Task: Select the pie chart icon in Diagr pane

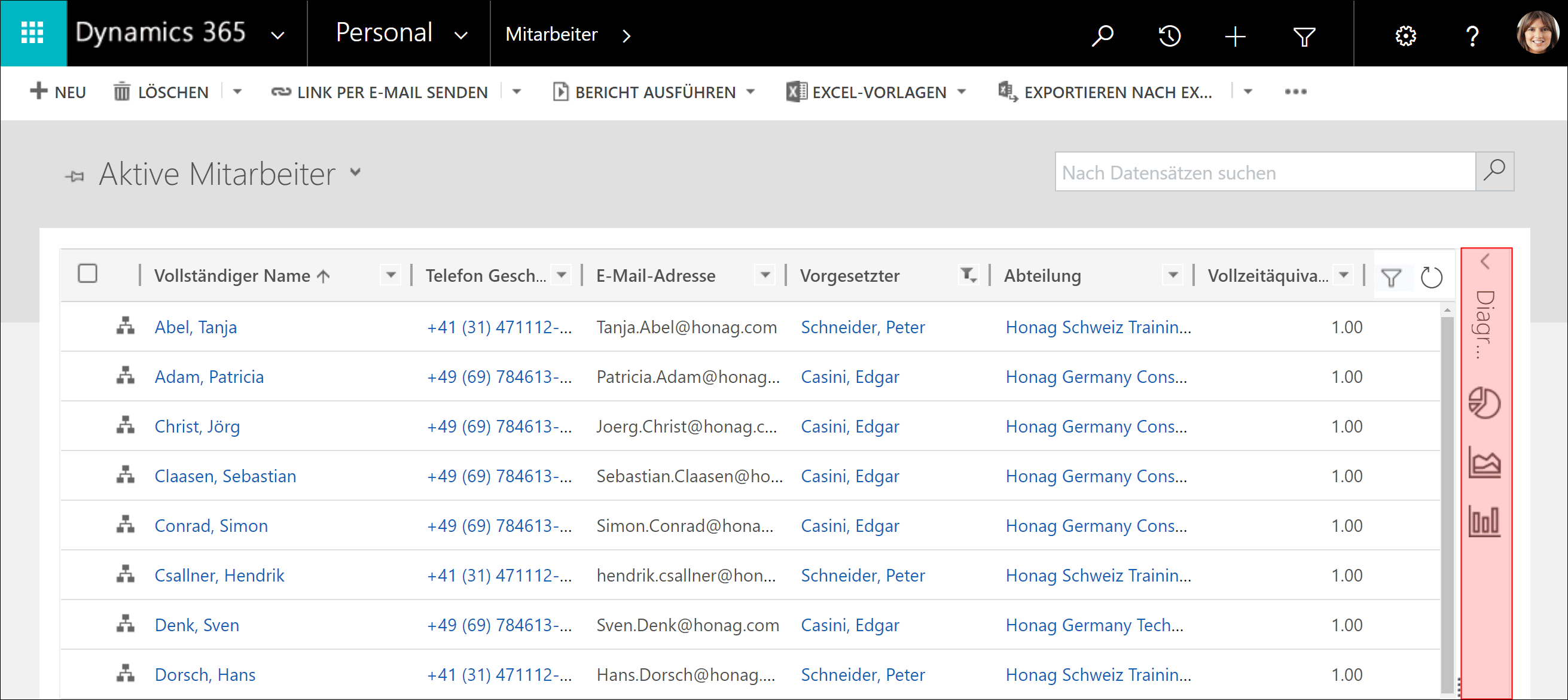Action: pos(1485,403)
